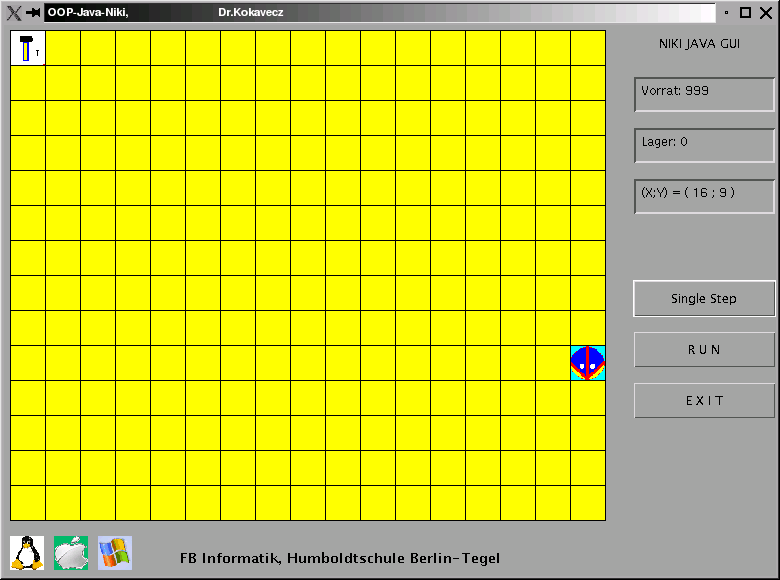This screenshot has width=780, height=580.
Task: Click the (X;Y) coordinates display field
Action: pyautogui.click(x=704, y=197)
